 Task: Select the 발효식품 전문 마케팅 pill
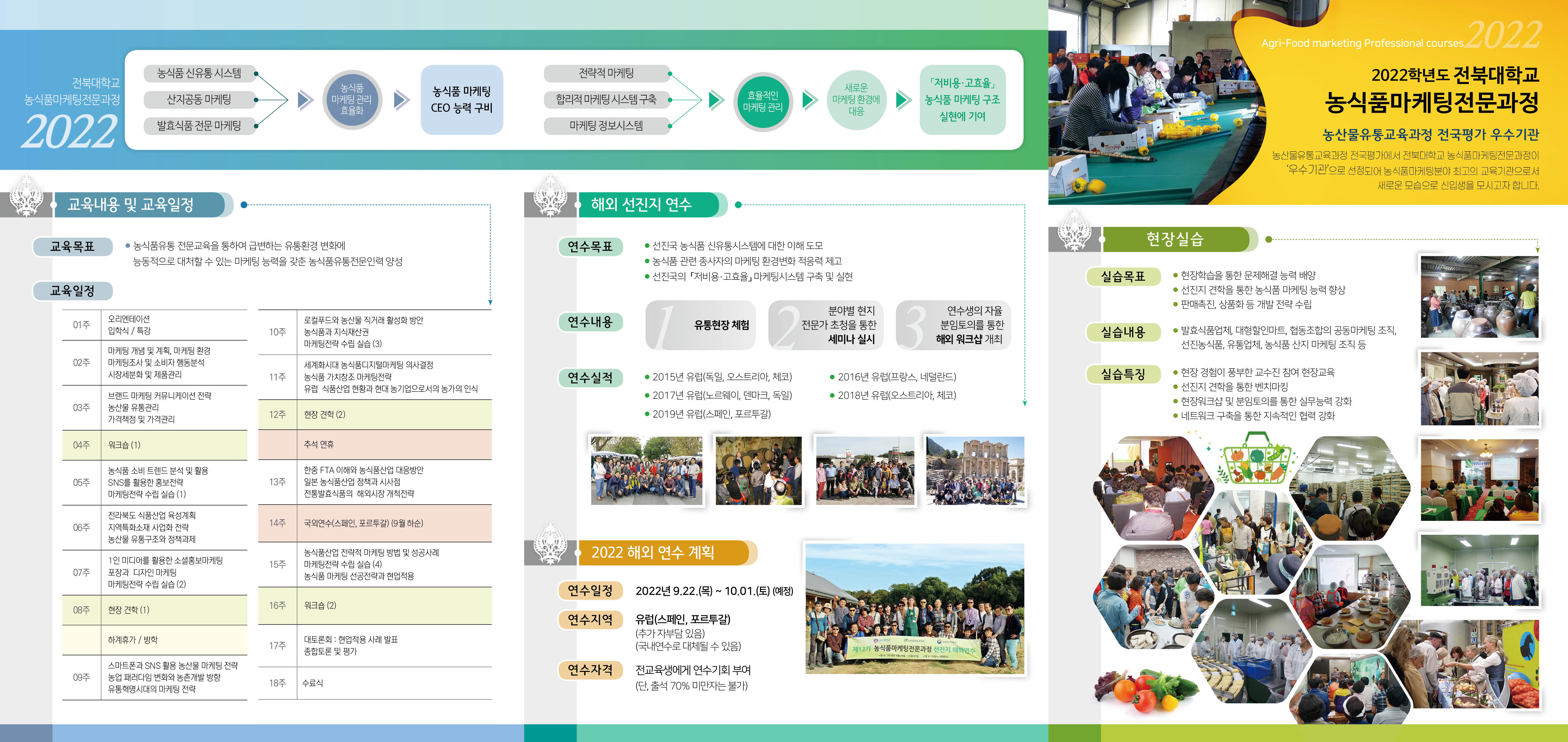click(199, 125)
